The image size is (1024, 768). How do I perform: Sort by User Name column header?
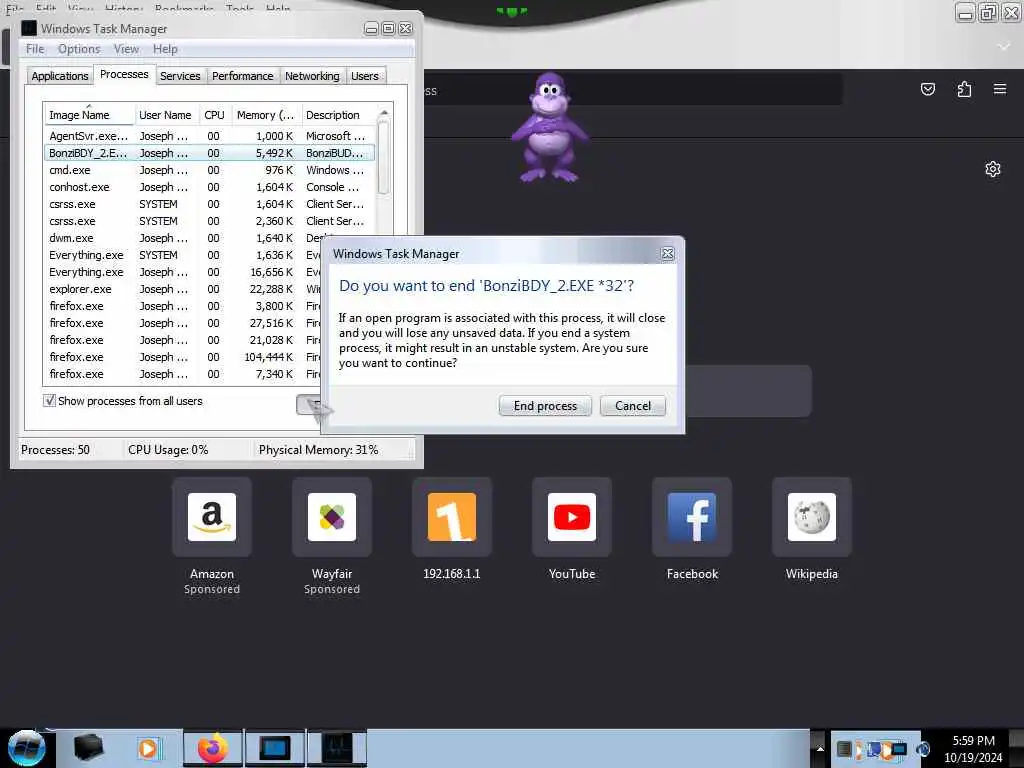[x=166, y=115]
